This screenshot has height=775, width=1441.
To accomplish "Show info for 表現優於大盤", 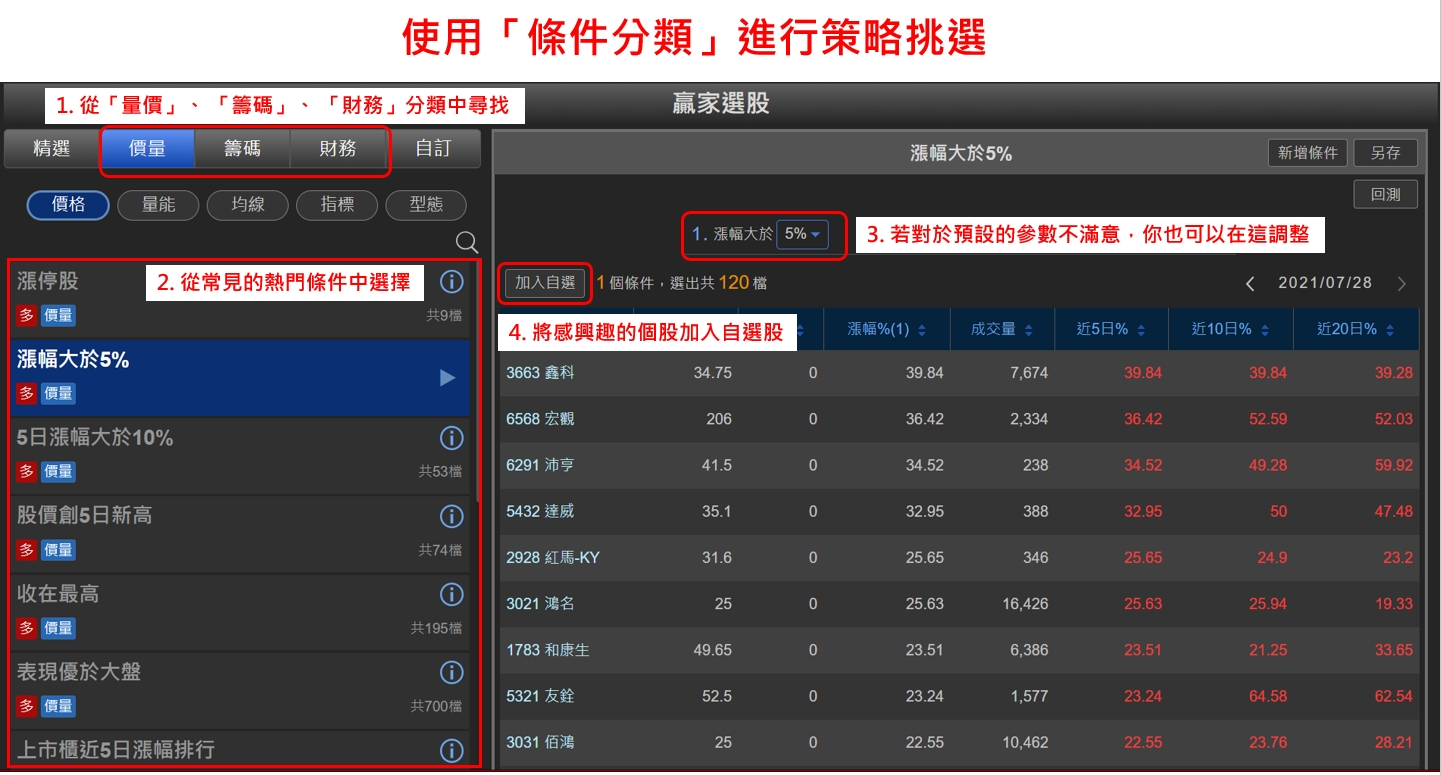I will point(452,672).
